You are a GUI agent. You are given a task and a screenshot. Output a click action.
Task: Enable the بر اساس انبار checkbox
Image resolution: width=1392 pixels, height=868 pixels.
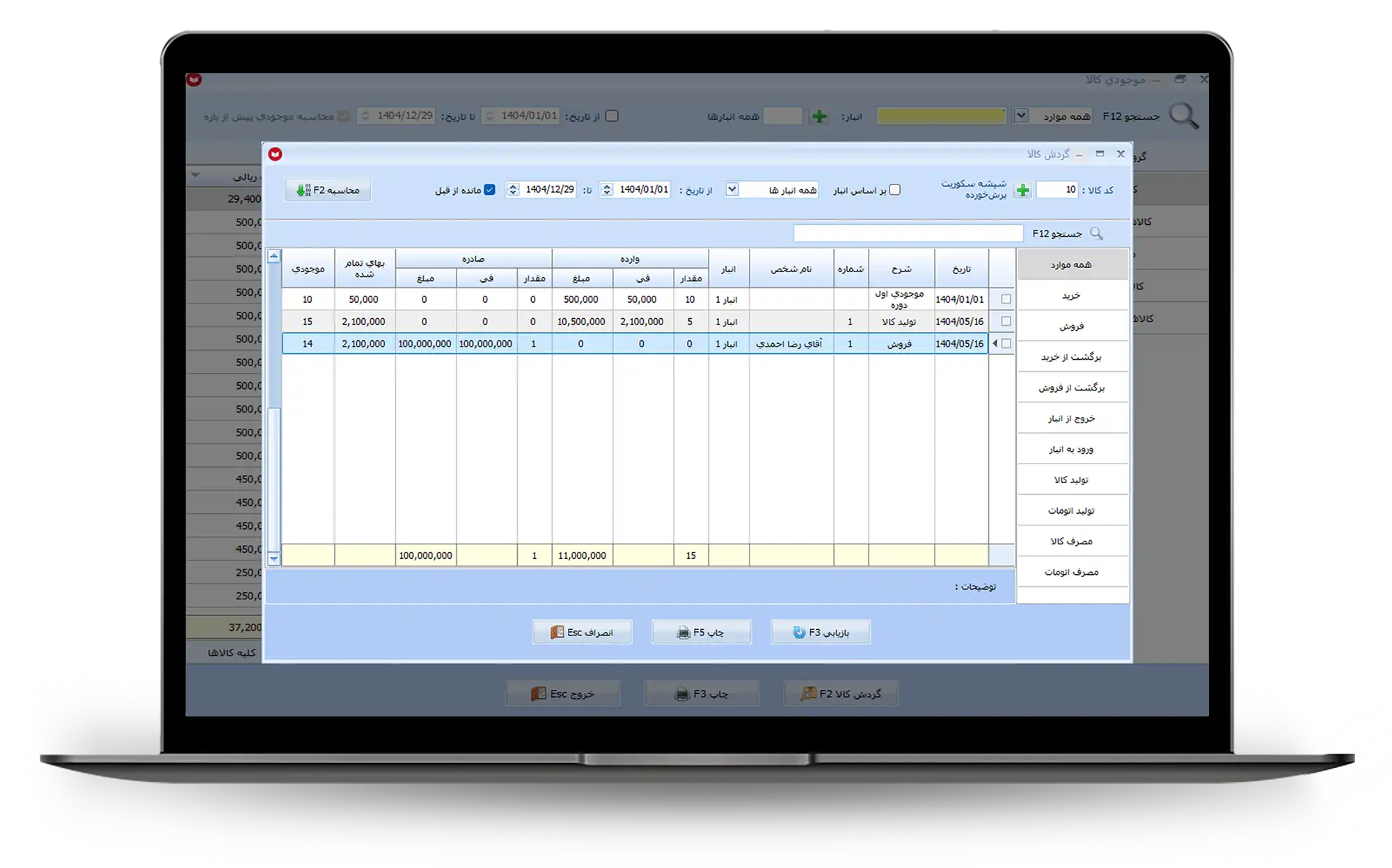coord(895,189)
